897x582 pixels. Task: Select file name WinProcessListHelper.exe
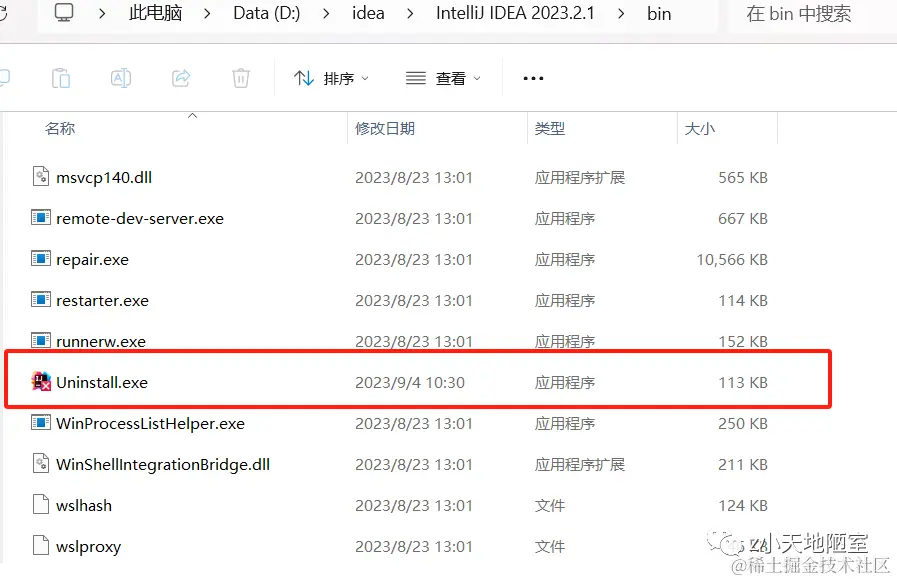point(150,423)
